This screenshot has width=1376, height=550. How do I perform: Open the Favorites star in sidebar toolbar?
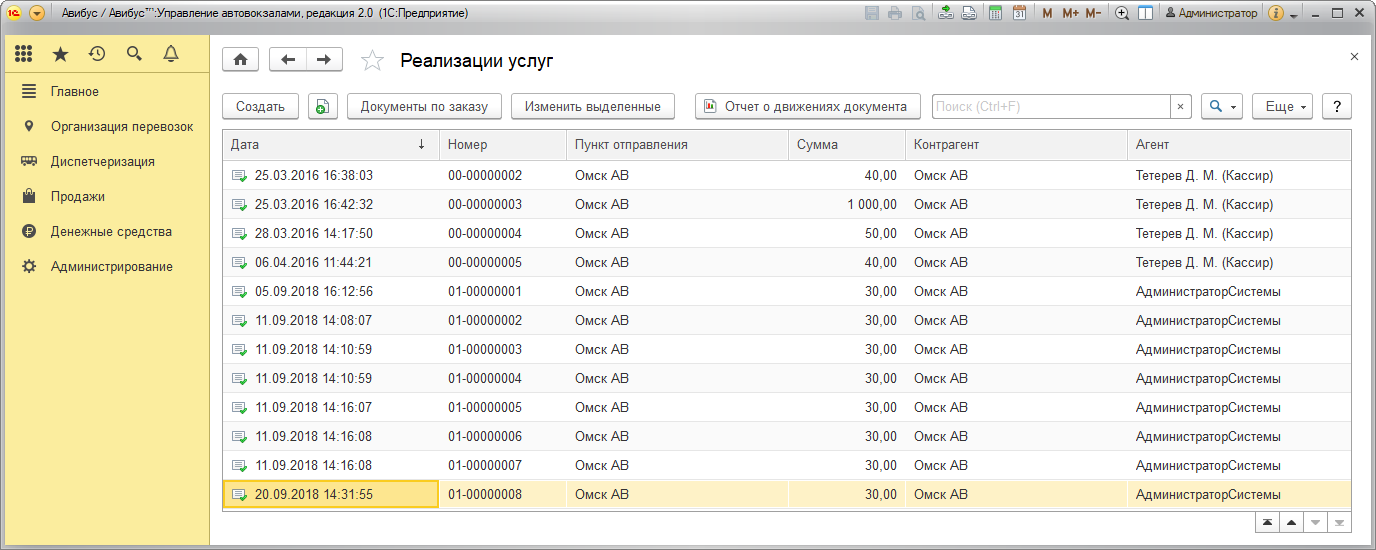click(60, 54)
